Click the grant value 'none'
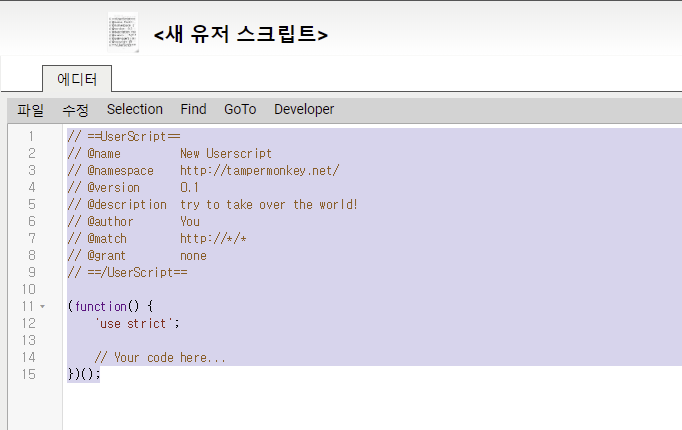 (x=194, y=255)
